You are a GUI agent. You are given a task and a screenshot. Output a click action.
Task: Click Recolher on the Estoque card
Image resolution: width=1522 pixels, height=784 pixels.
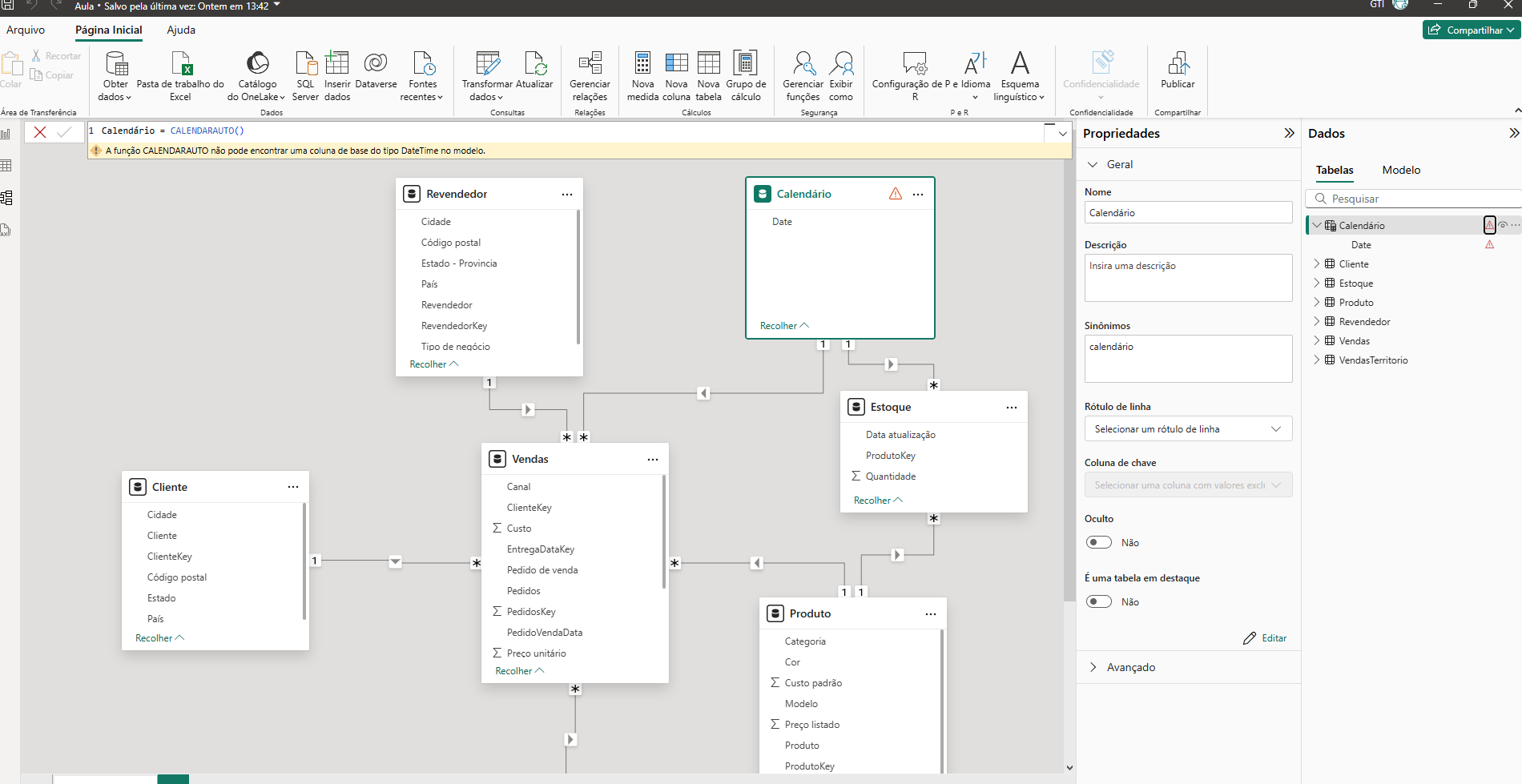pyautogui.click(x=878, y=501)
